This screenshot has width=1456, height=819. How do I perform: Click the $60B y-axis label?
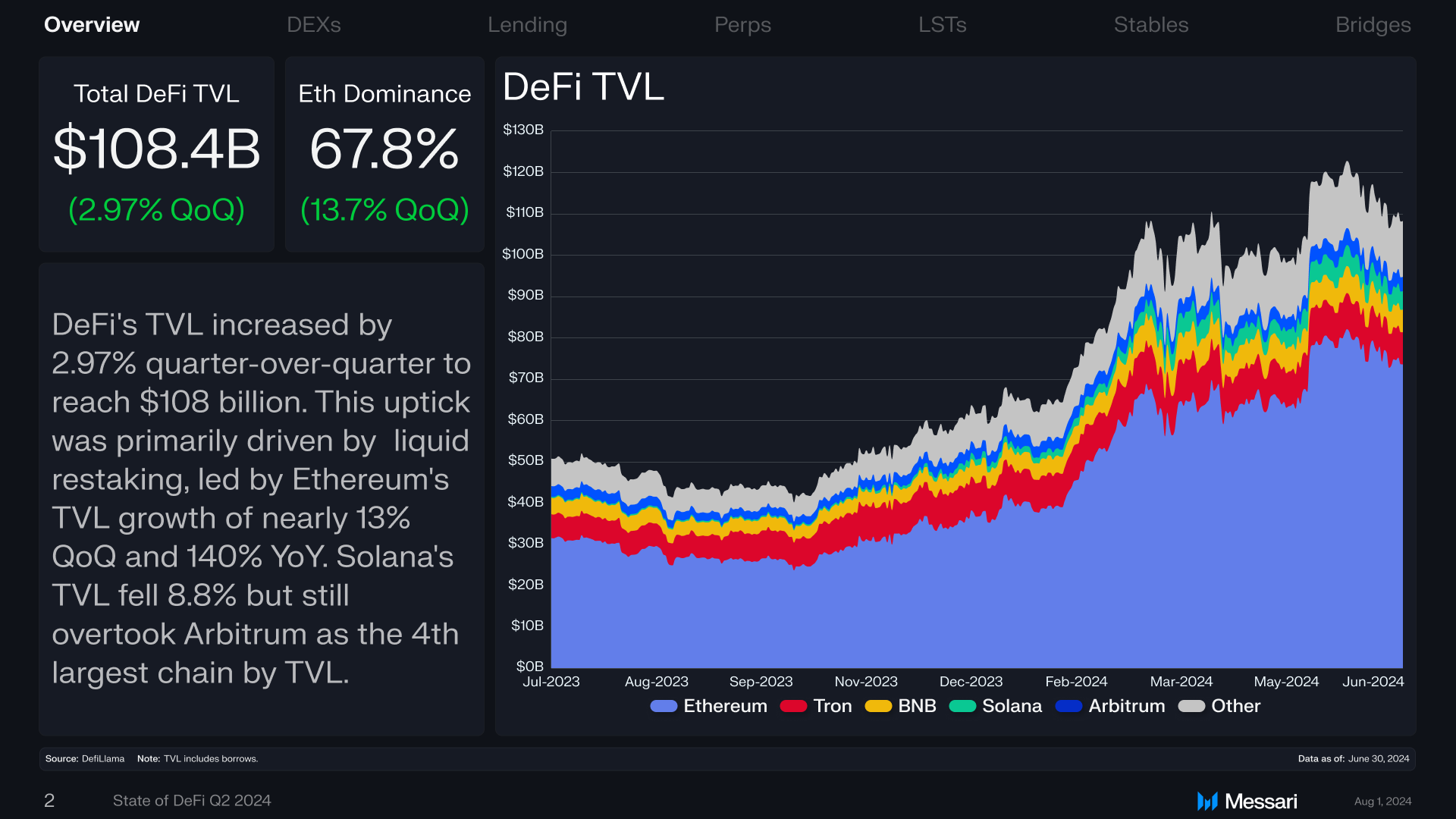(x=526, y=419)
